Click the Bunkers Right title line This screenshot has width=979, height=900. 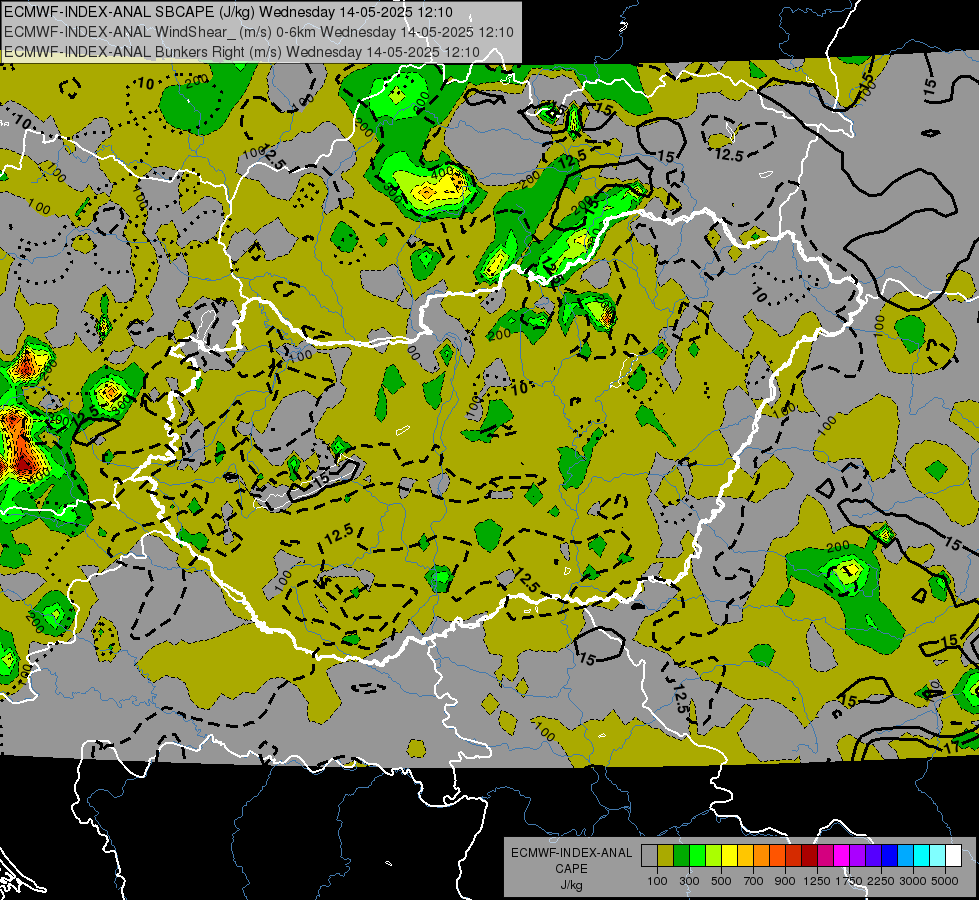click(242, 52)
